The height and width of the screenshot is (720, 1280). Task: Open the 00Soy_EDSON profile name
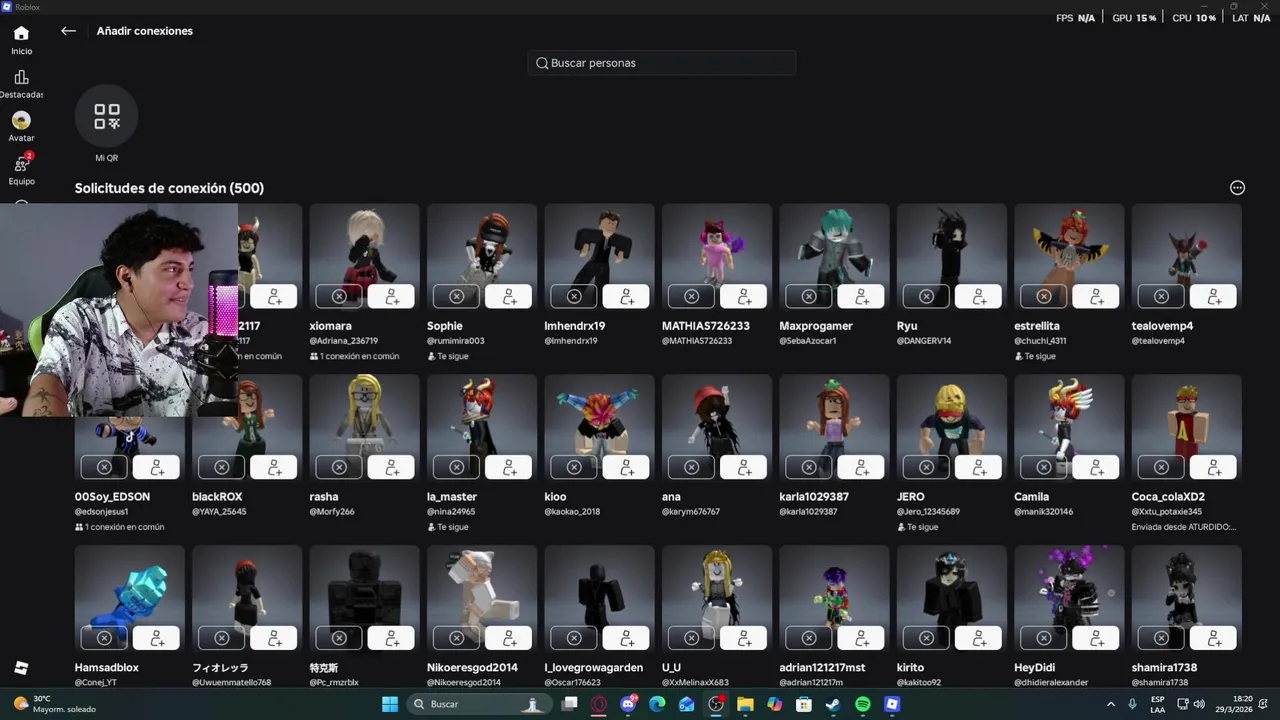click(x=112, y=497)
